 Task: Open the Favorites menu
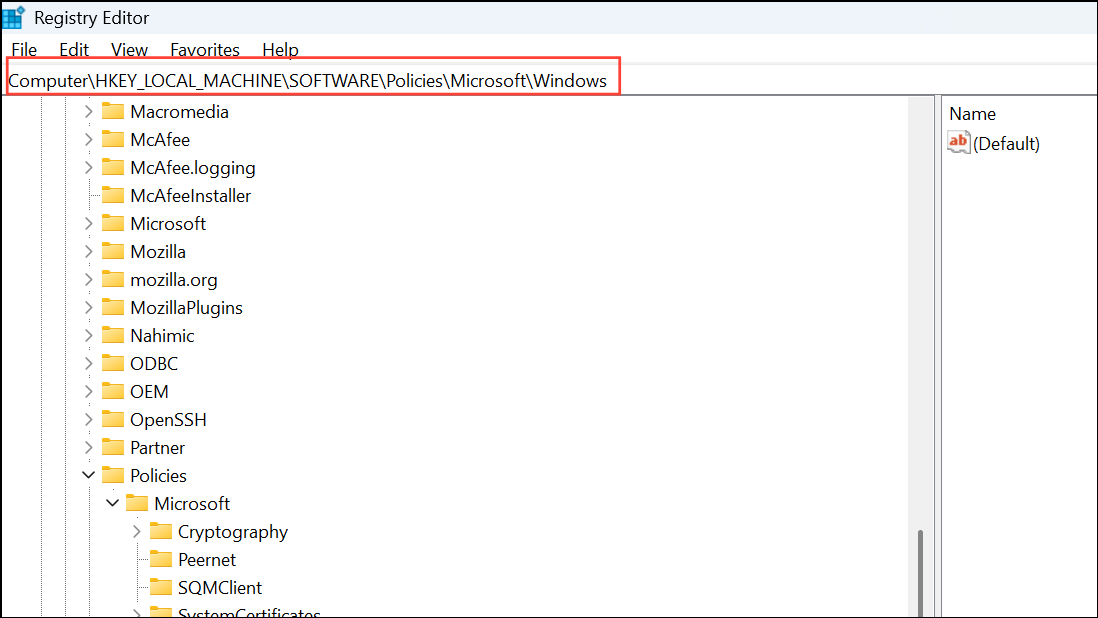click(x=204, y=50)
